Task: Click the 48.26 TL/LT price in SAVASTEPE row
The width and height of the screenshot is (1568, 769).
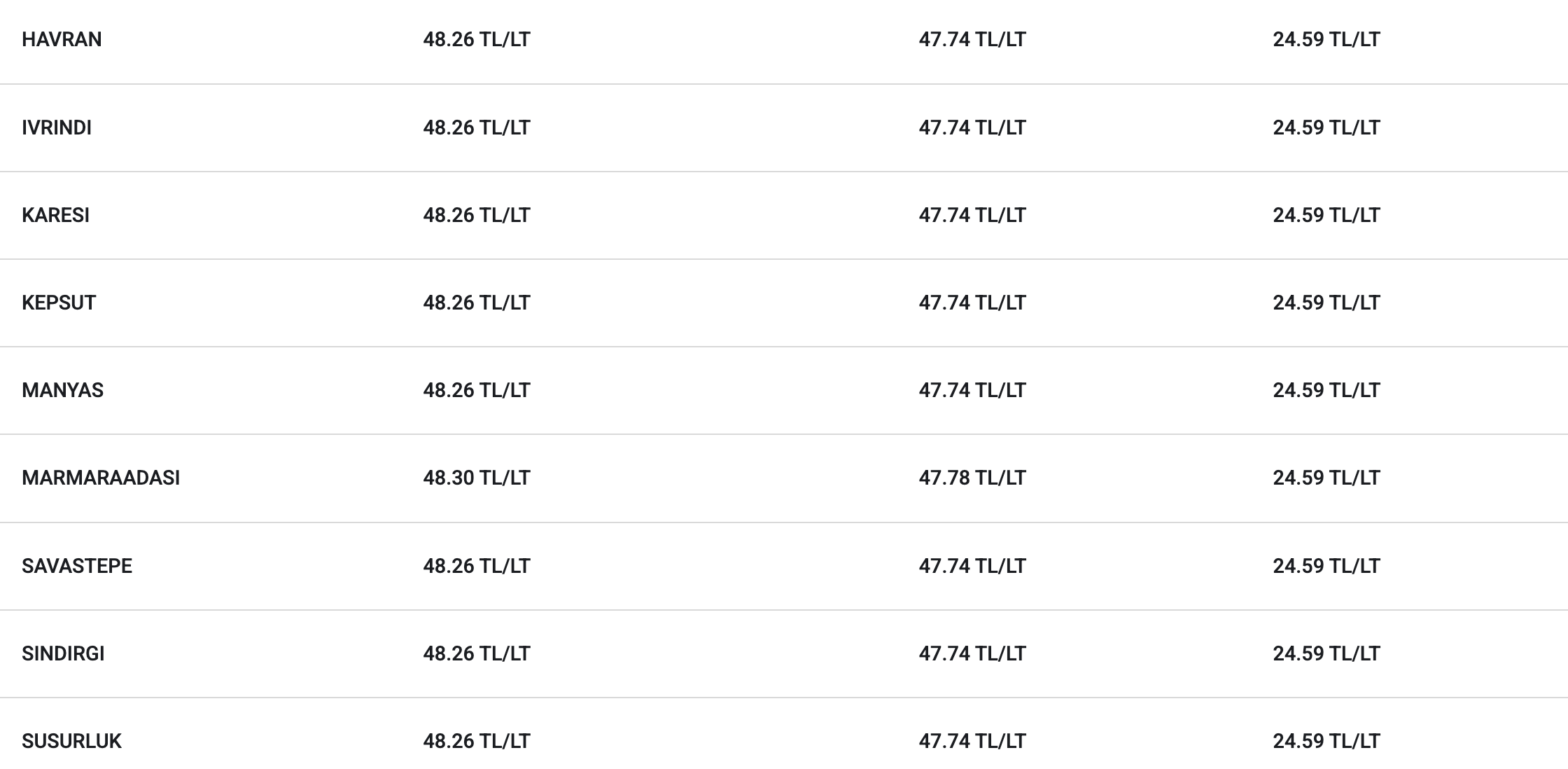Action: tap(477, 566)
